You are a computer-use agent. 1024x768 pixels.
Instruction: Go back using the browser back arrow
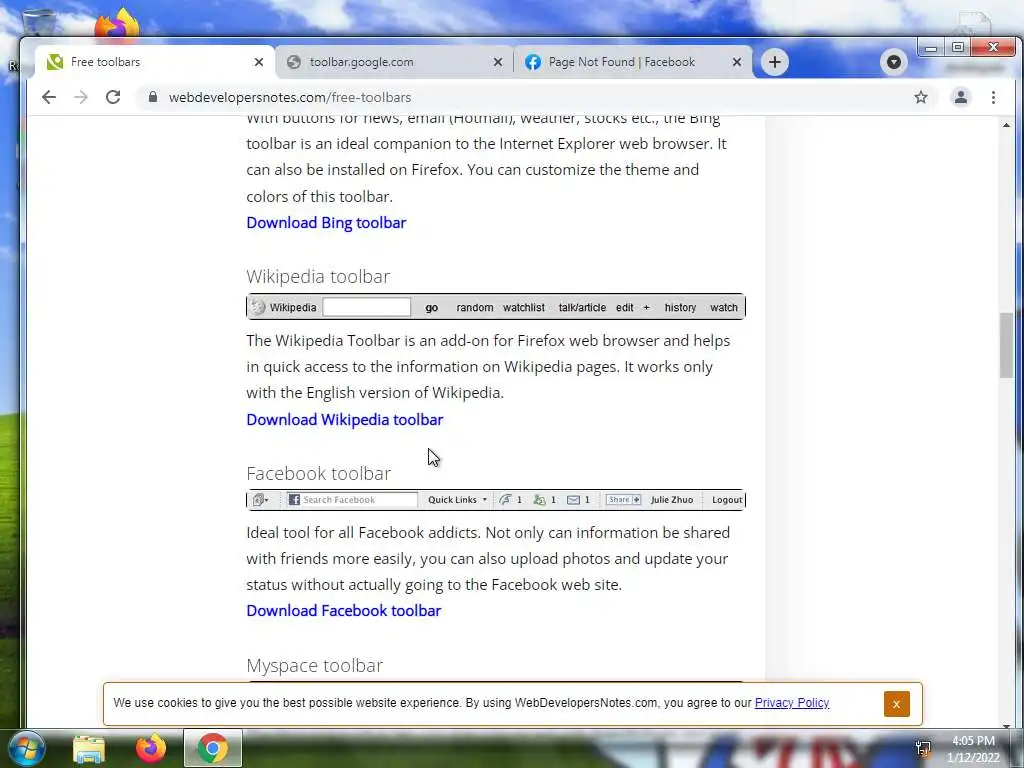(49, 97)
